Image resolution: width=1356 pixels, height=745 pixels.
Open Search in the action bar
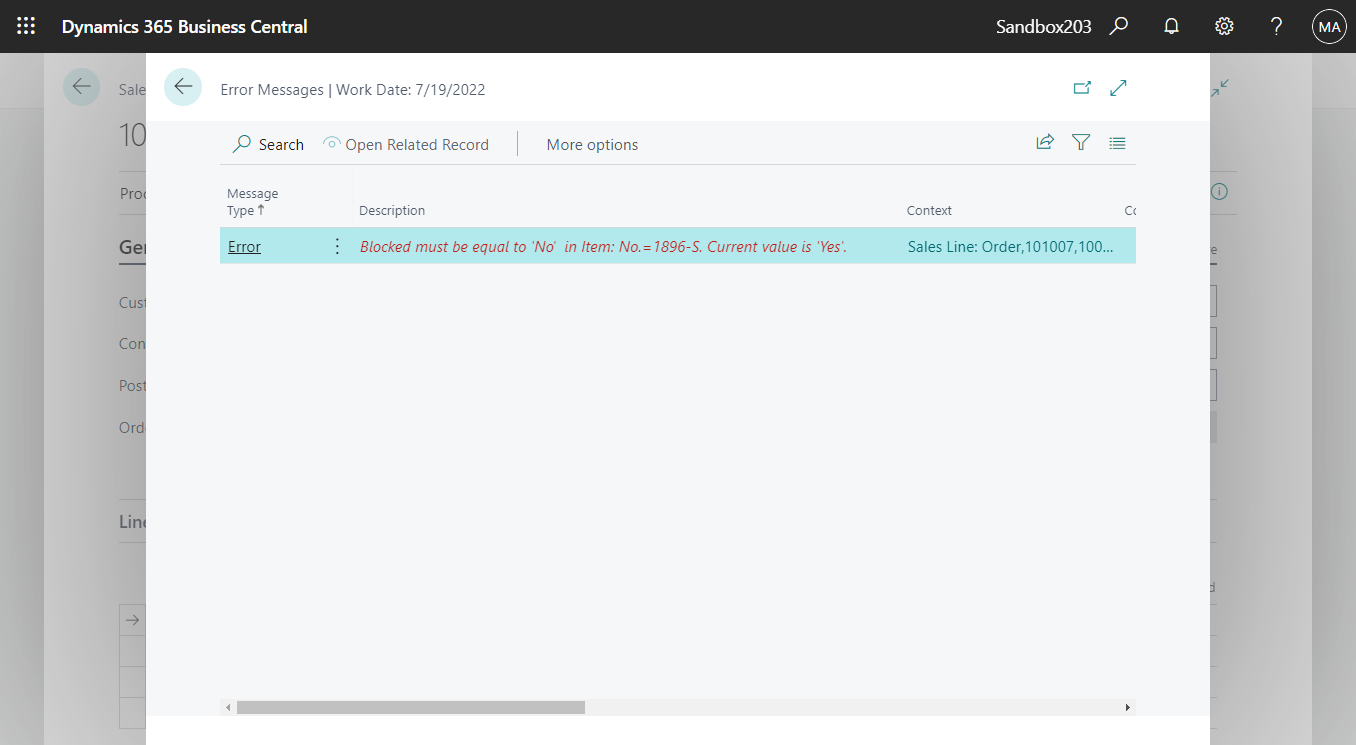(x=268, y=144)
